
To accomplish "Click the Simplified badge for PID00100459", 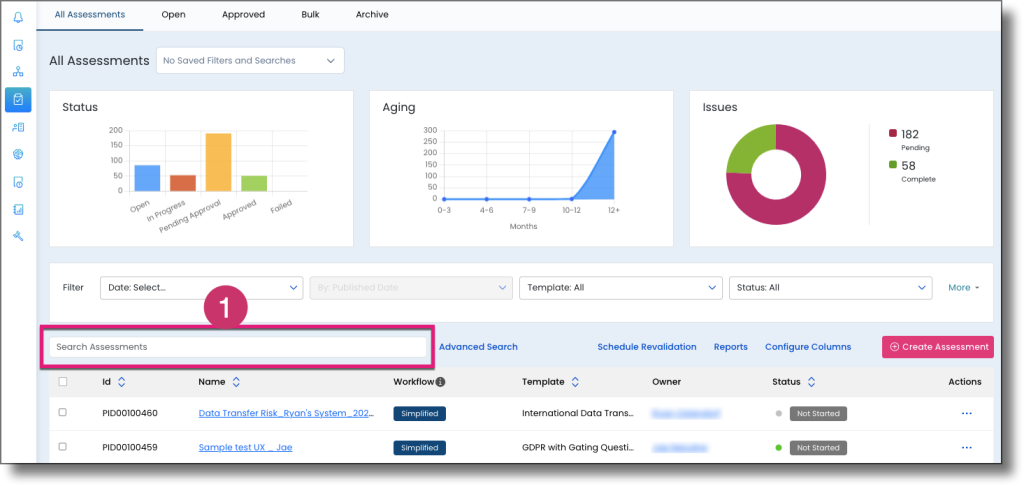I will (x=419, y=447).
